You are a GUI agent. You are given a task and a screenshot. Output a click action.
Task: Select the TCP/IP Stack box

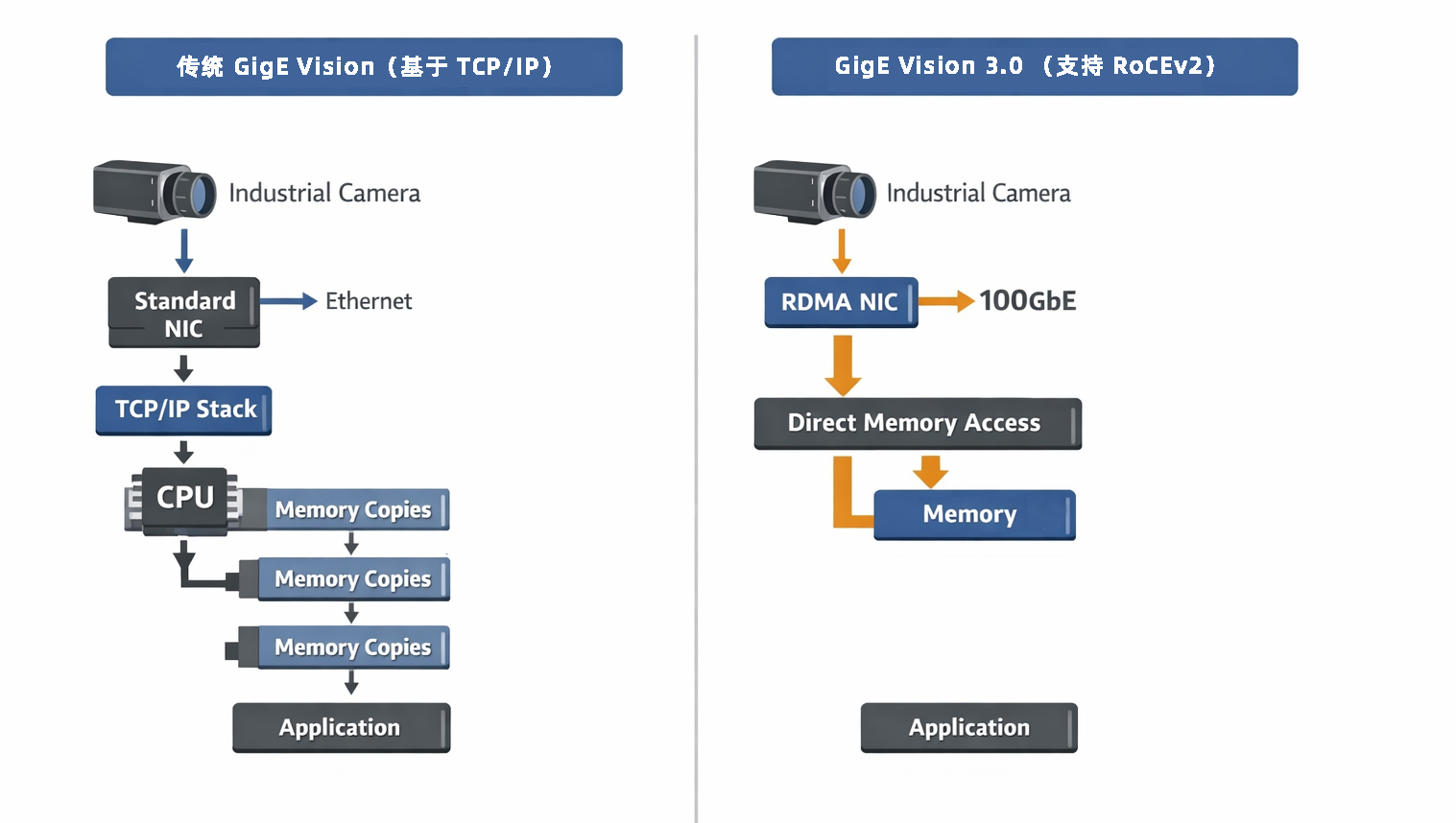[184, 410]
